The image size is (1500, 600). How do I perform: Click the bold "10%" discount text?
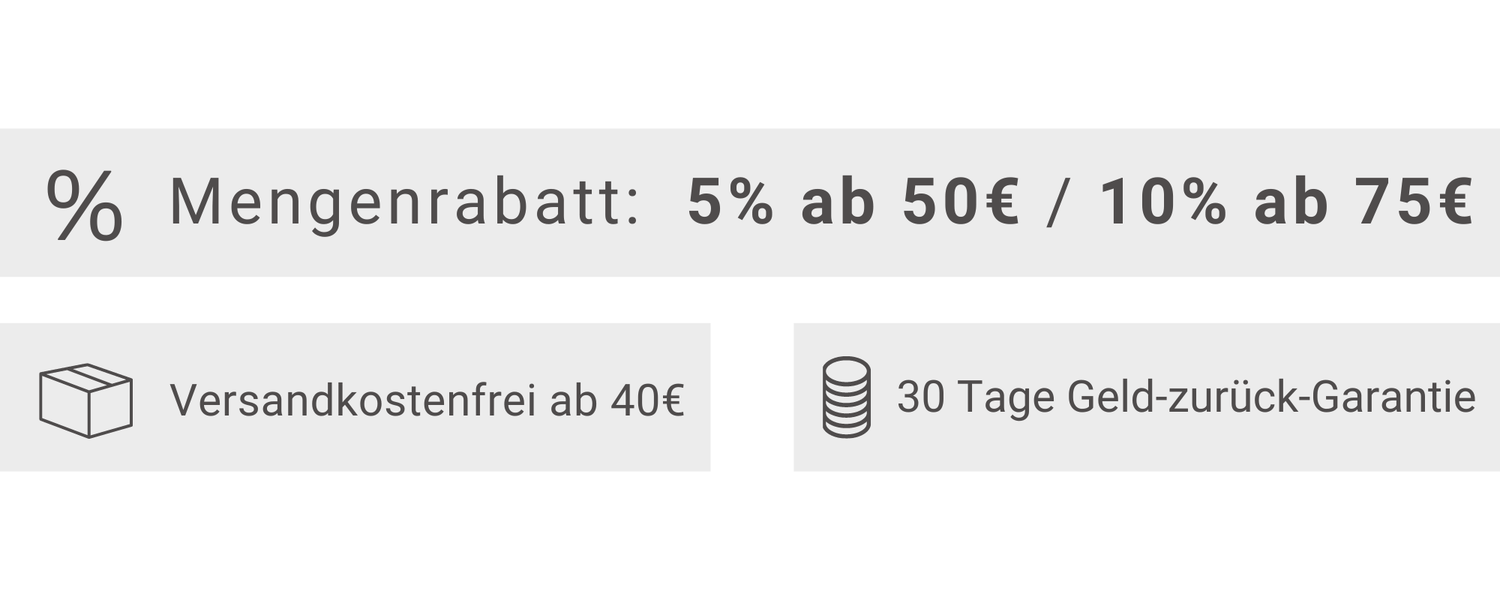pos(1164,203)
